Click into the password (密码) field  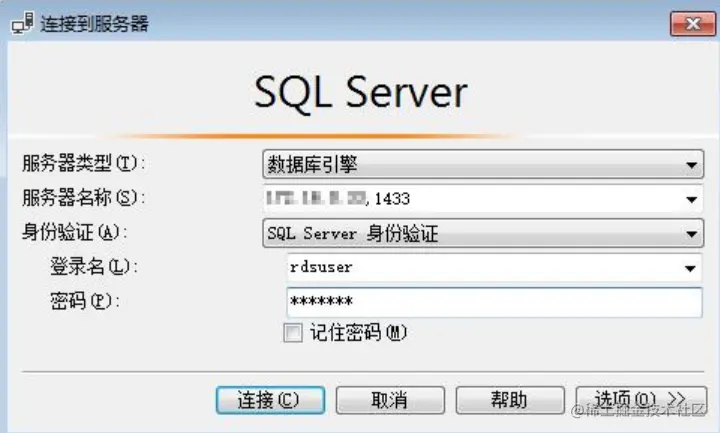coord(495,302)
